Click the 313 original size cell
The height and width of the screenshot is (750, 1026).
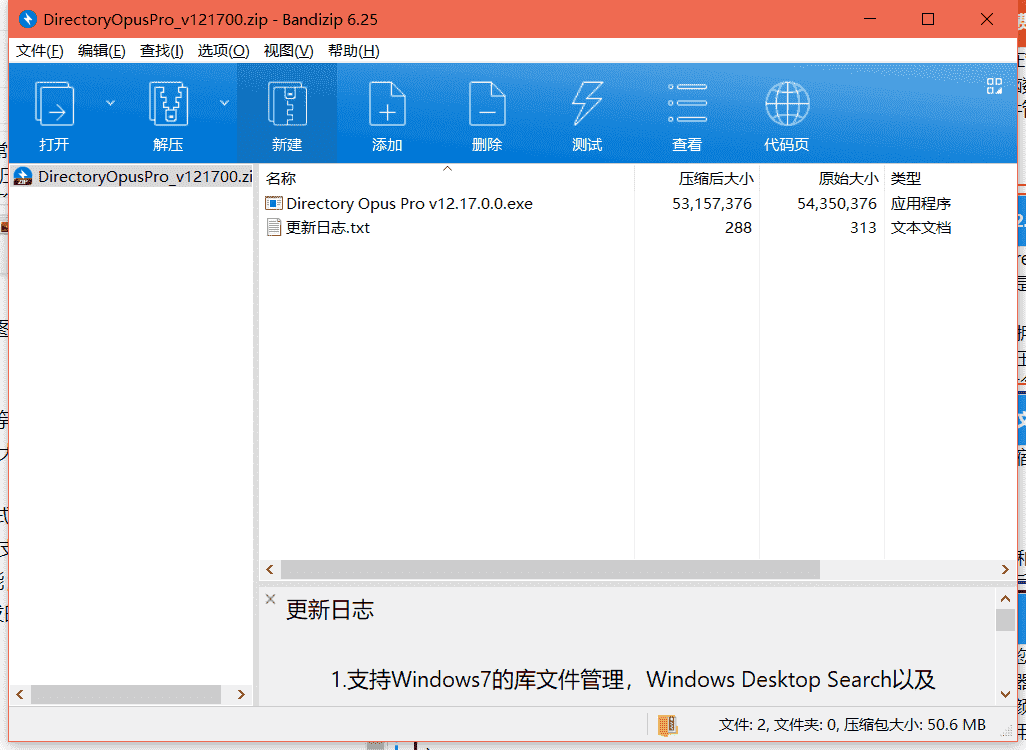(x=863, y=228)
